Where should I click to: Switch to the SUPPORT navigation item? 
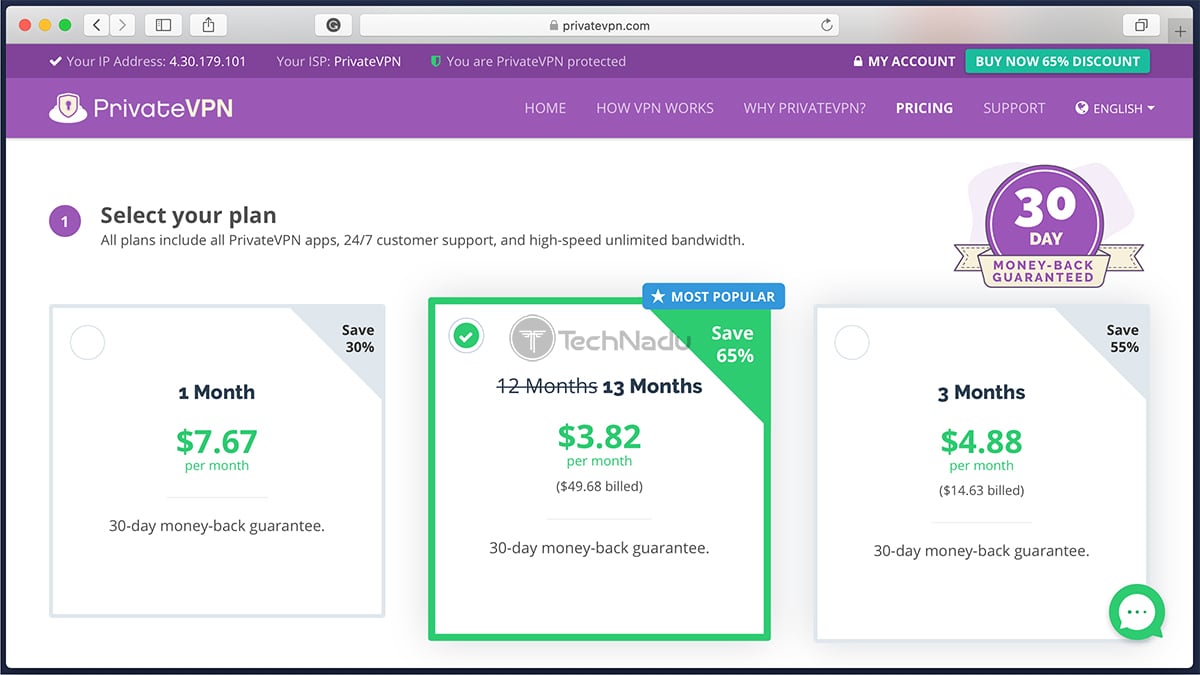(x=1014, y=108)
